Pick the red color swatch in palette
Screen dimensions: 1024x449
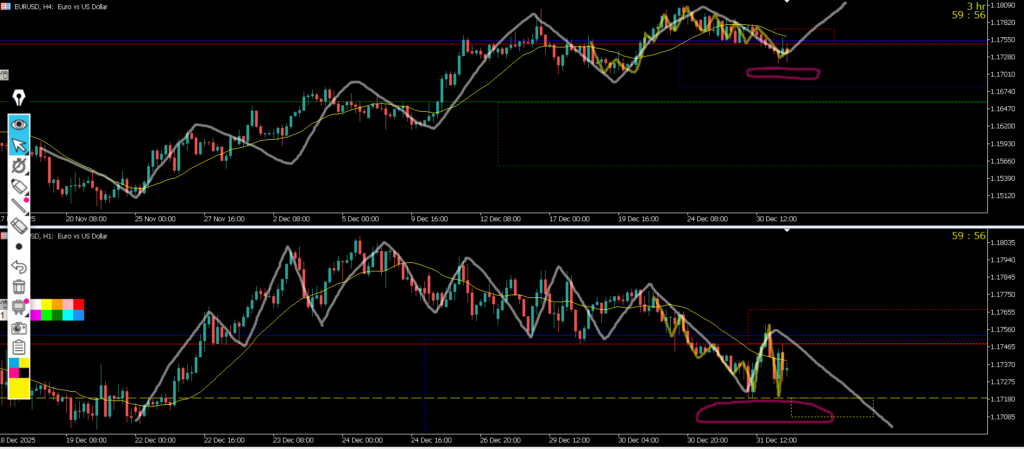(x=79, y=304)
